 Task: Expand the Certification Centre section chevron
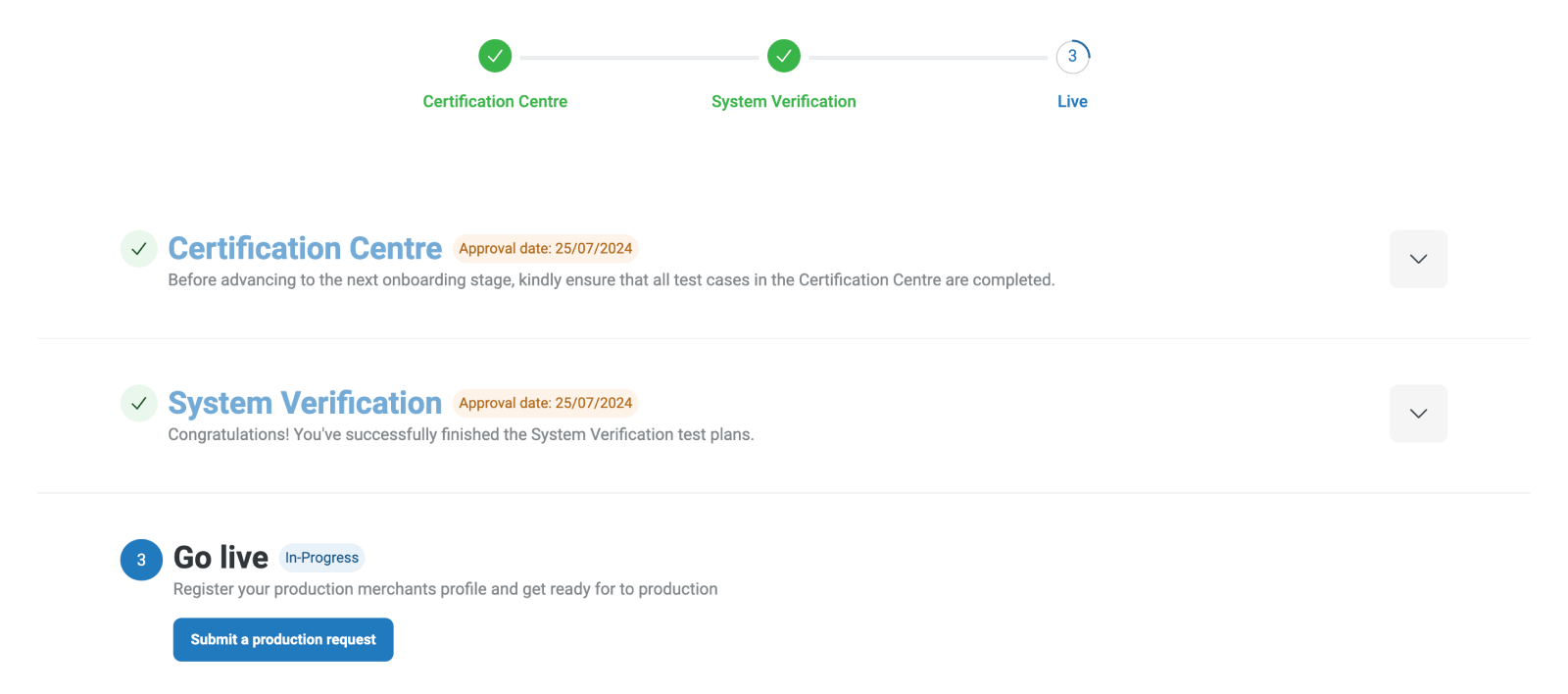1418,259
